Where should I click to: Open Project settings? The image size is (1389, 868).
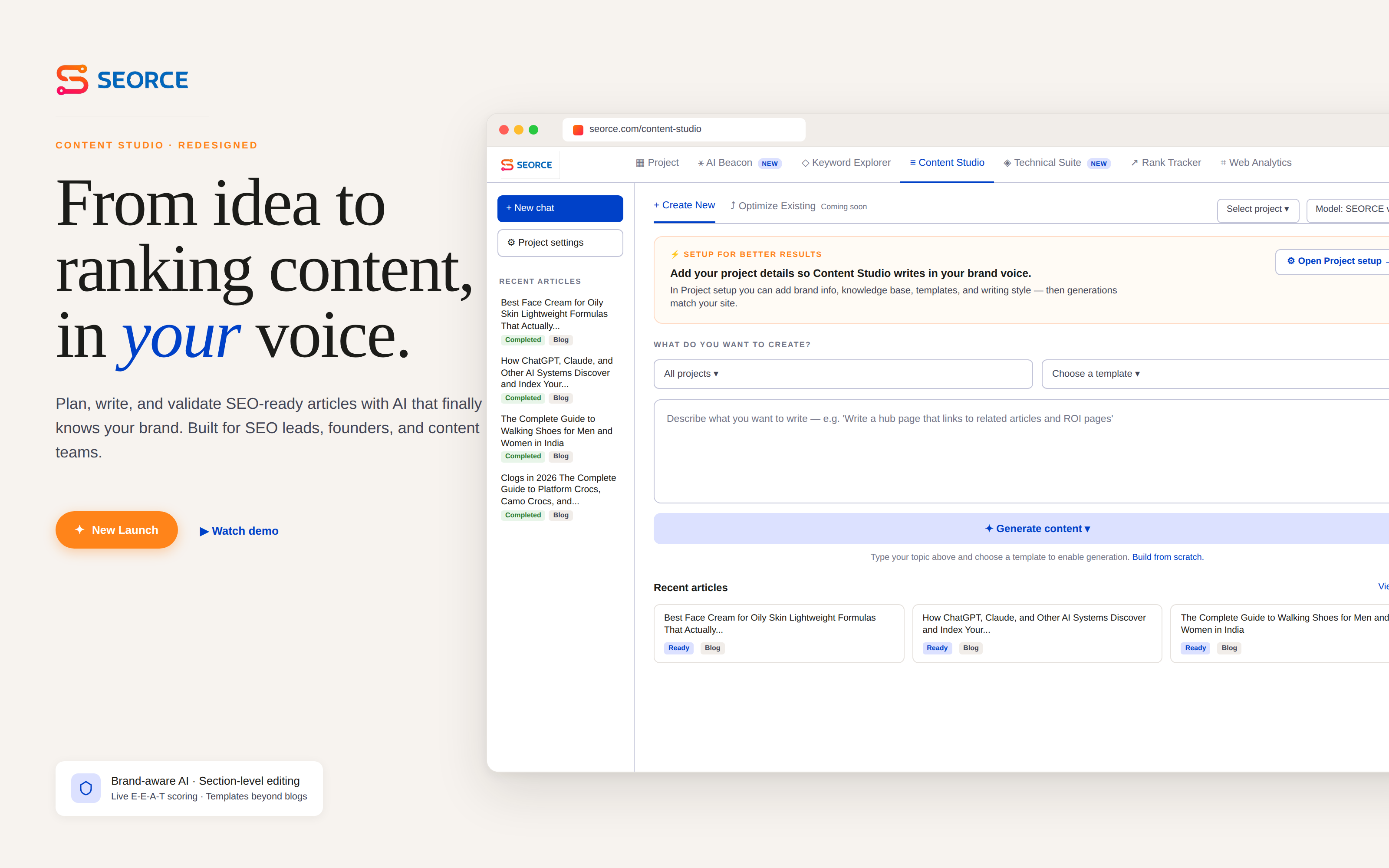pyautogui.click(x=560, y=243)
